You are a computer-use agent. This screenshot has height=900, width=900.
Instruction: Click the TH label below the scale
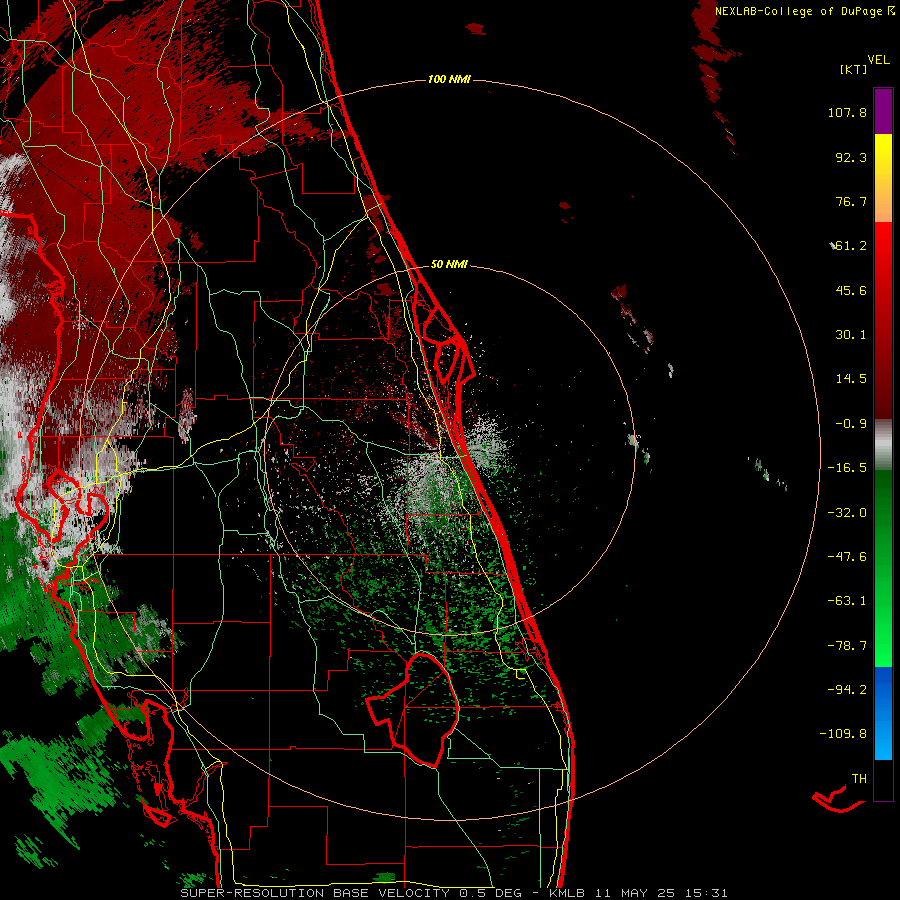click(859, 779)
